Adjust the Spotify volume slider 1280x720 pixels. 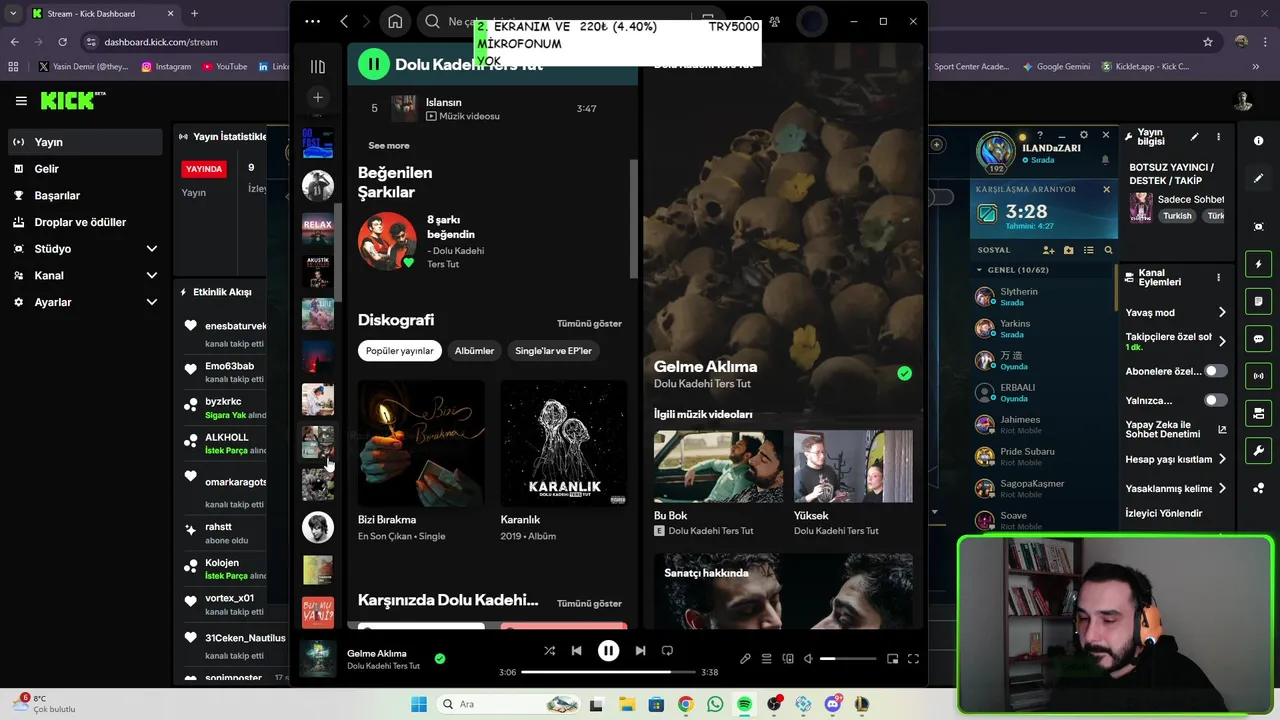pyautogui.click(x=848, y=659)
